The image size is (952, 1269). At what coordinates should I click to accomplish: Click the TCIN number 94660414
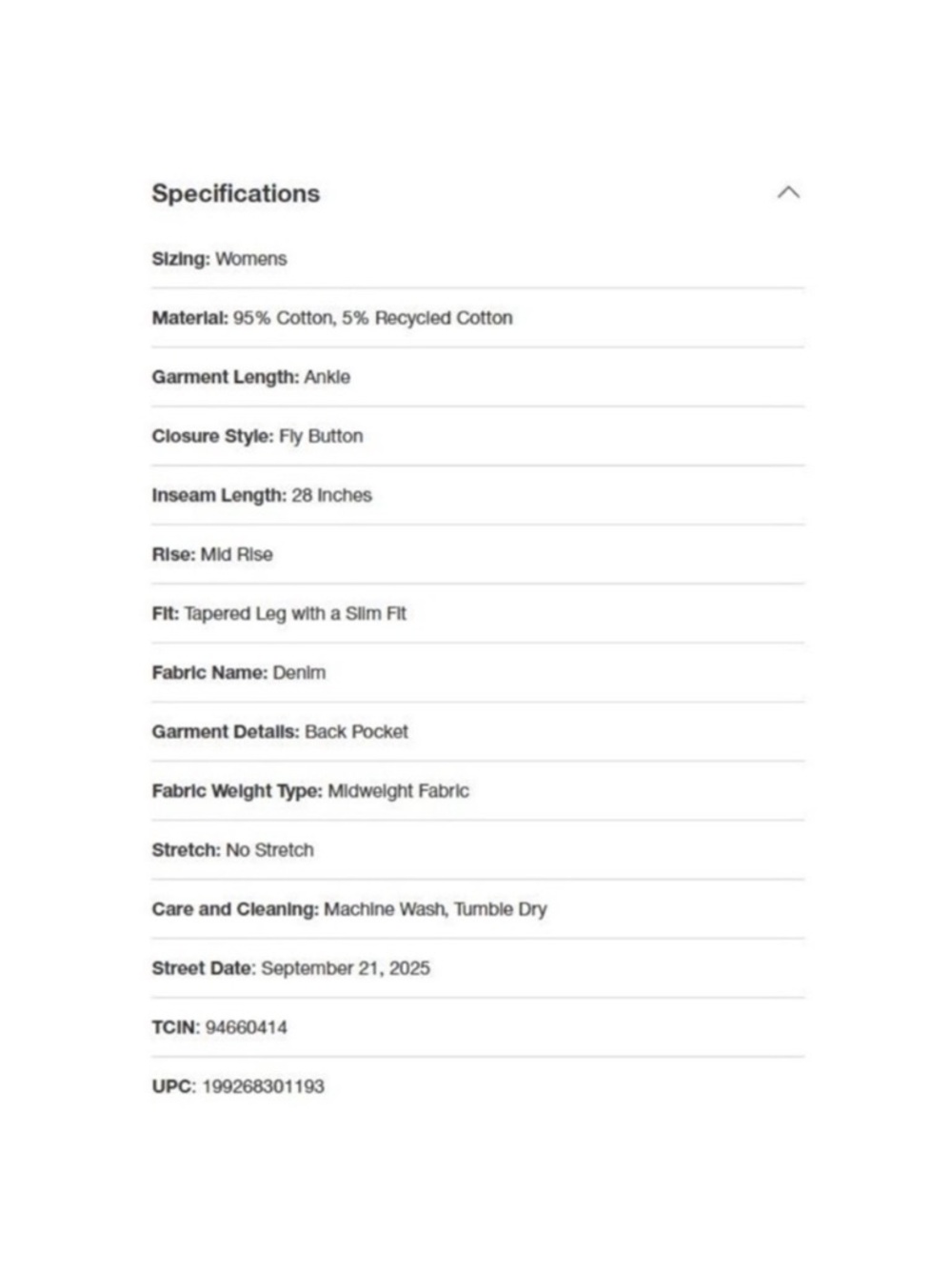click(246, 1027)
